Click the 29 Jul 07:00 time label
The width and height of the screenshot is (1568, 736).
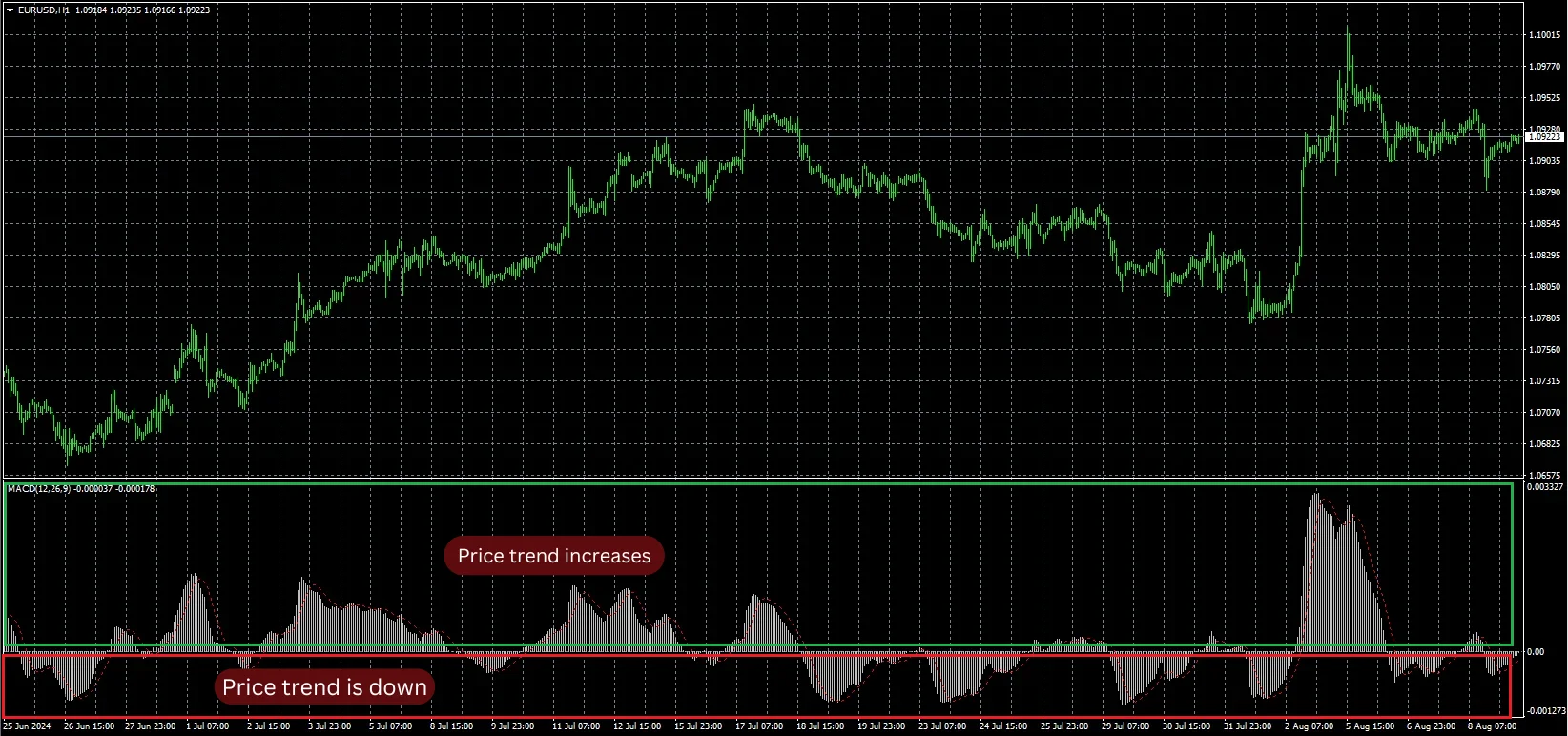click(1125, 726)
